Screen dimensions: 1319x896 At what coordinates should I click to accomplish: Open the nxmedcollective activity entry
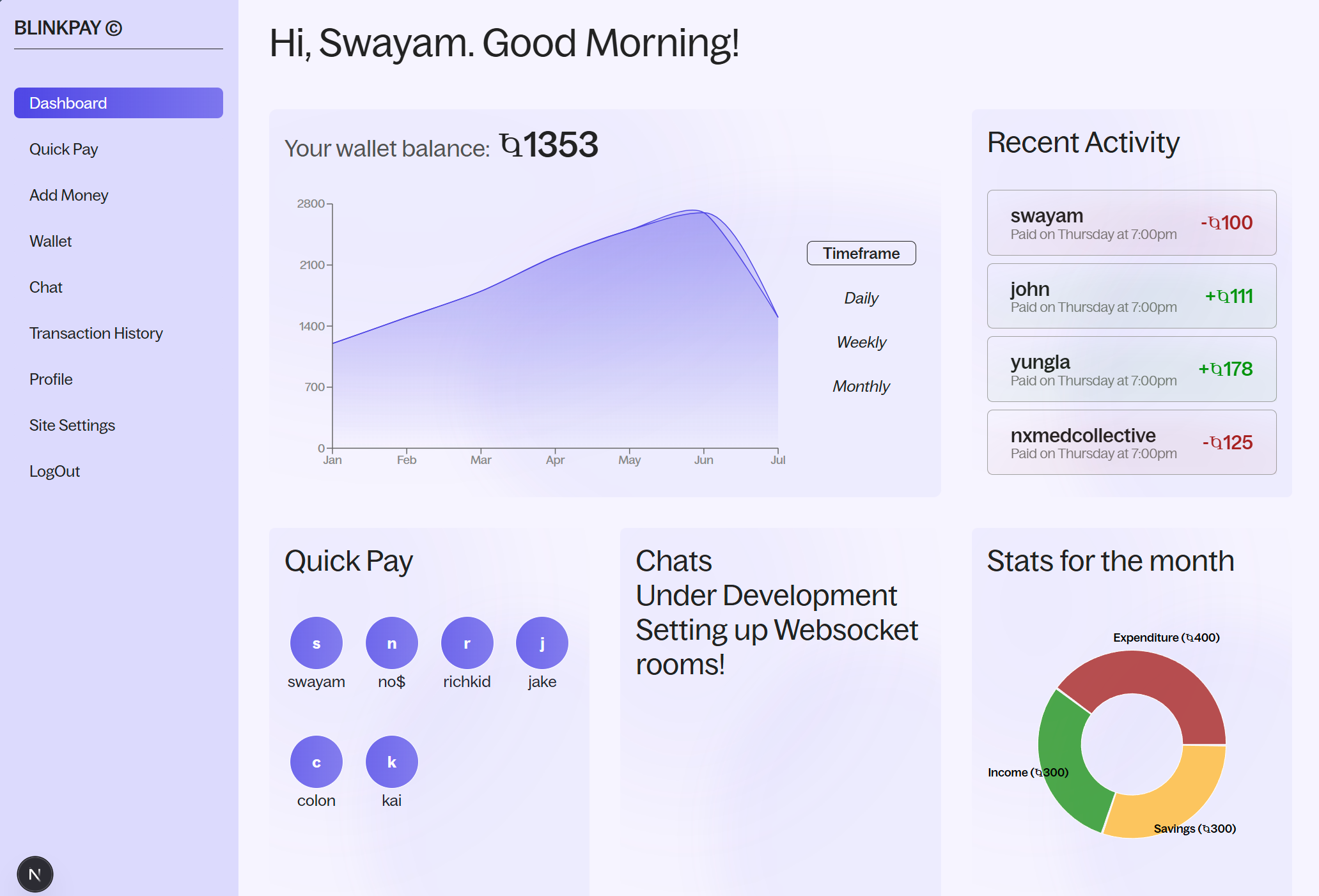click(1131, 442)
